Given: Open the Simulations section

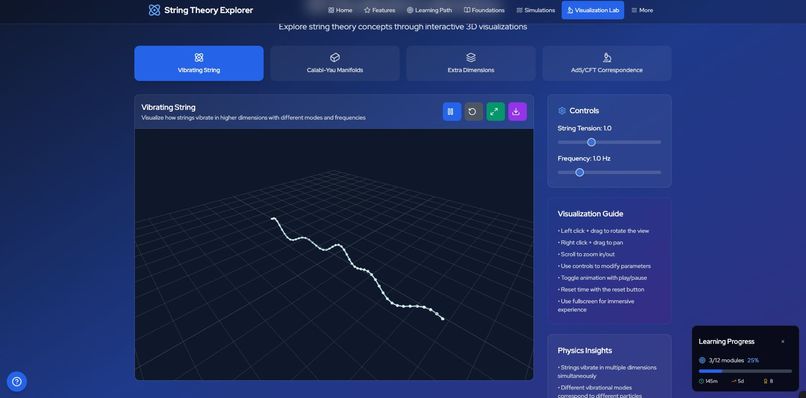Looking at the screenshot, I should [x=536, y=10].
